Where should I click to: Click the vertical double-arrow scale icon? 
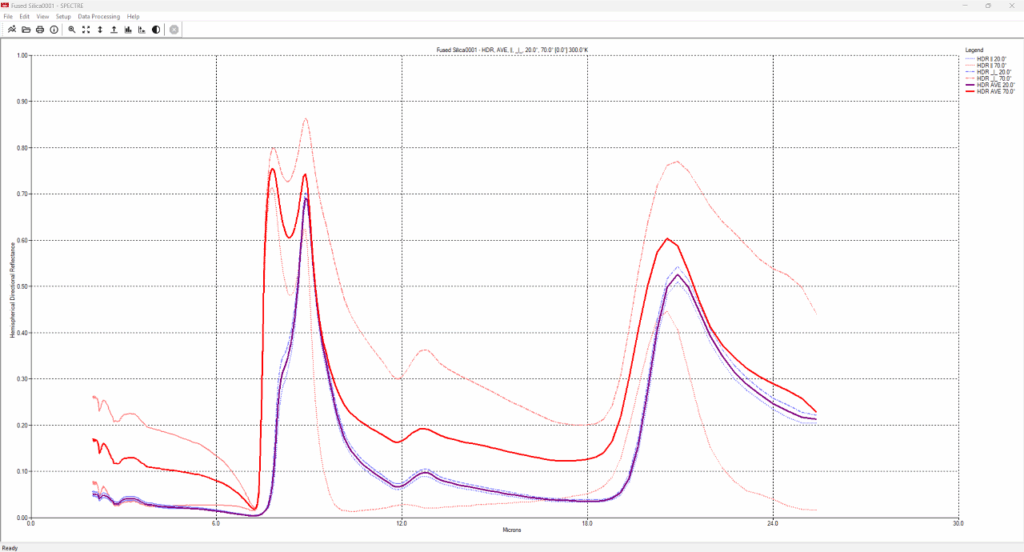(100, 30)
